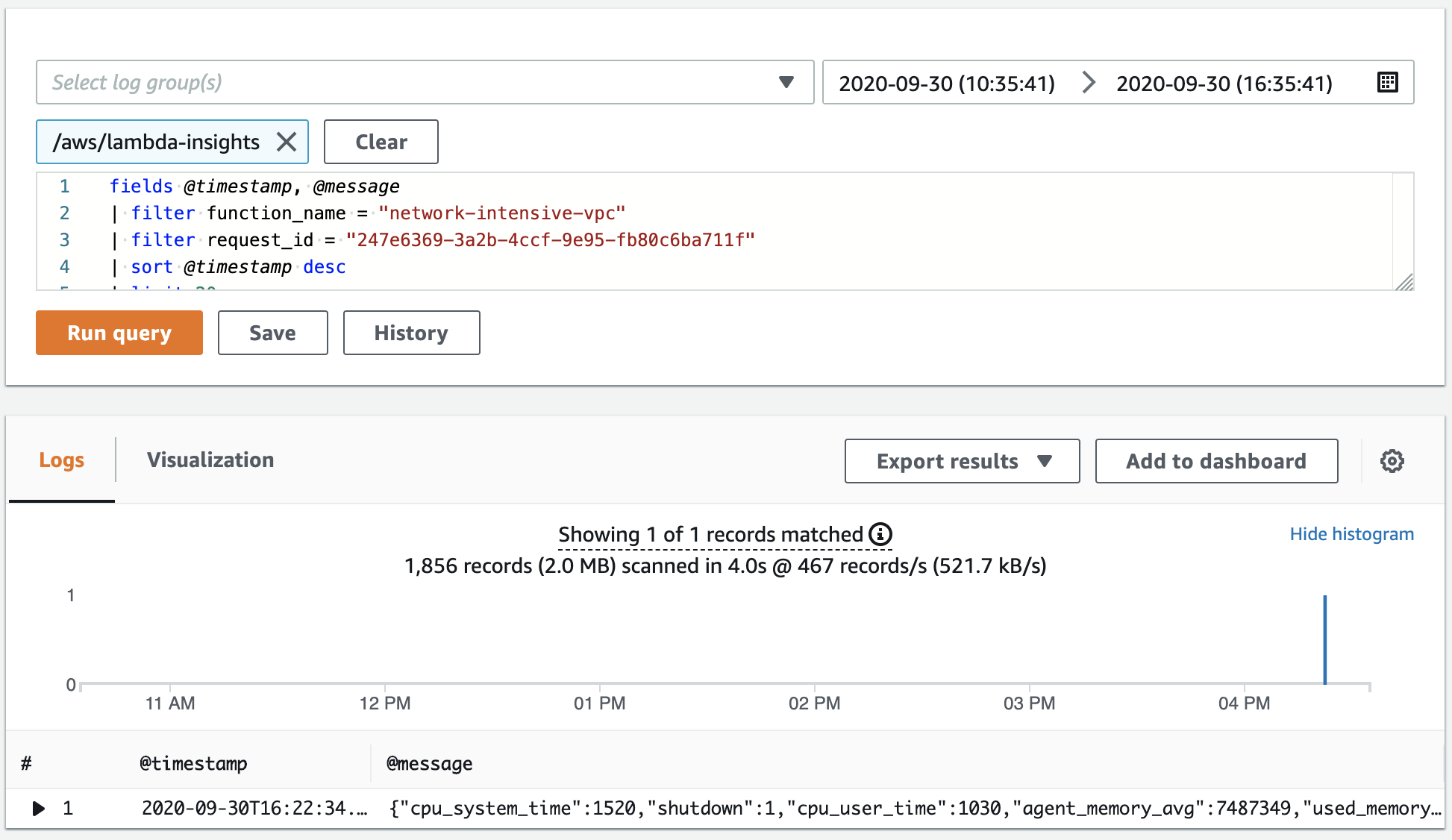Click the Add to dashboard button
Viewport: 1452px width, 840px height.
1216,461
